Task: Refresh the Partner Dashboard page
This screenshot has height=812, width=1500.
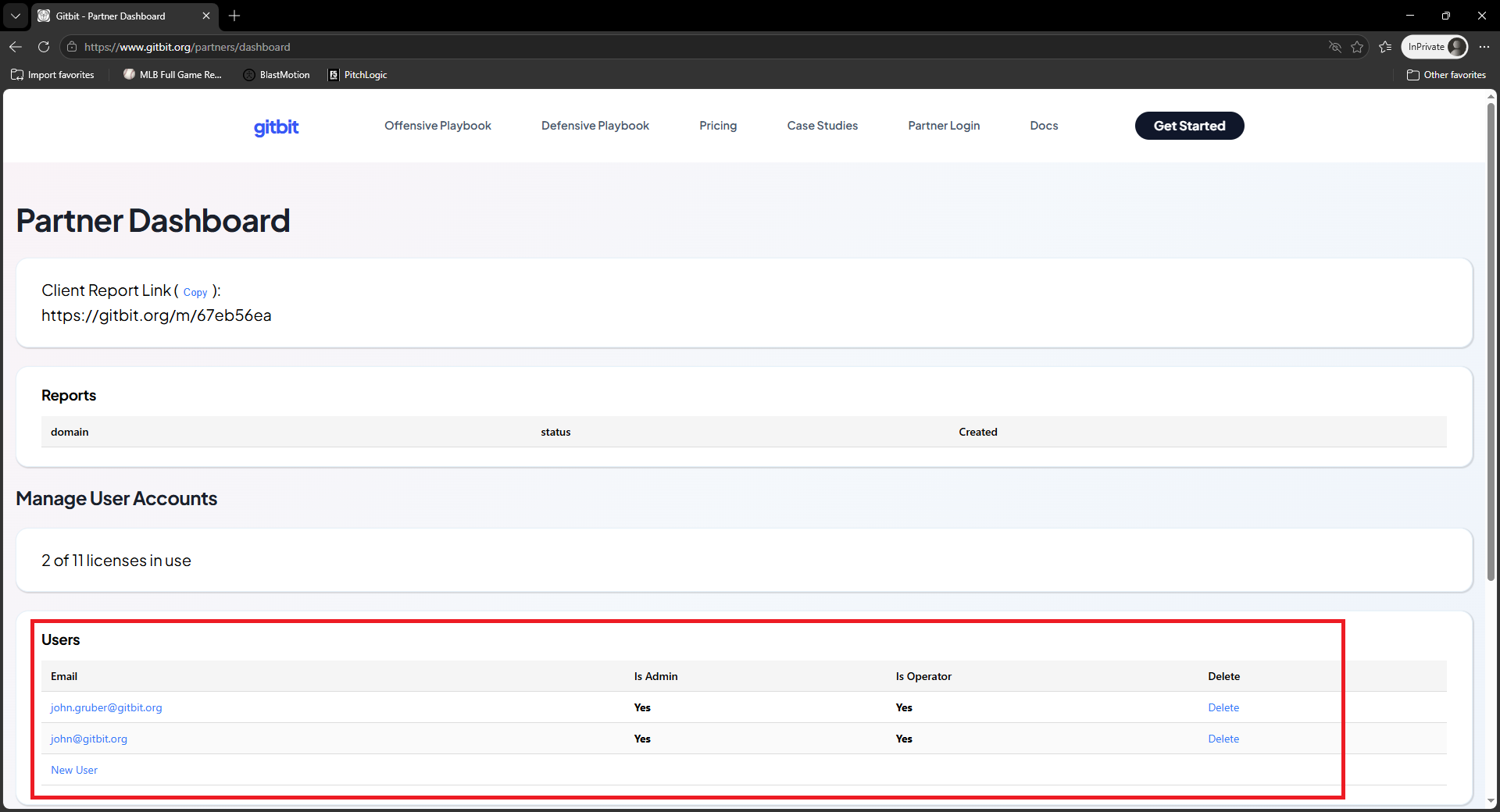Action: (x=44, y=47)
